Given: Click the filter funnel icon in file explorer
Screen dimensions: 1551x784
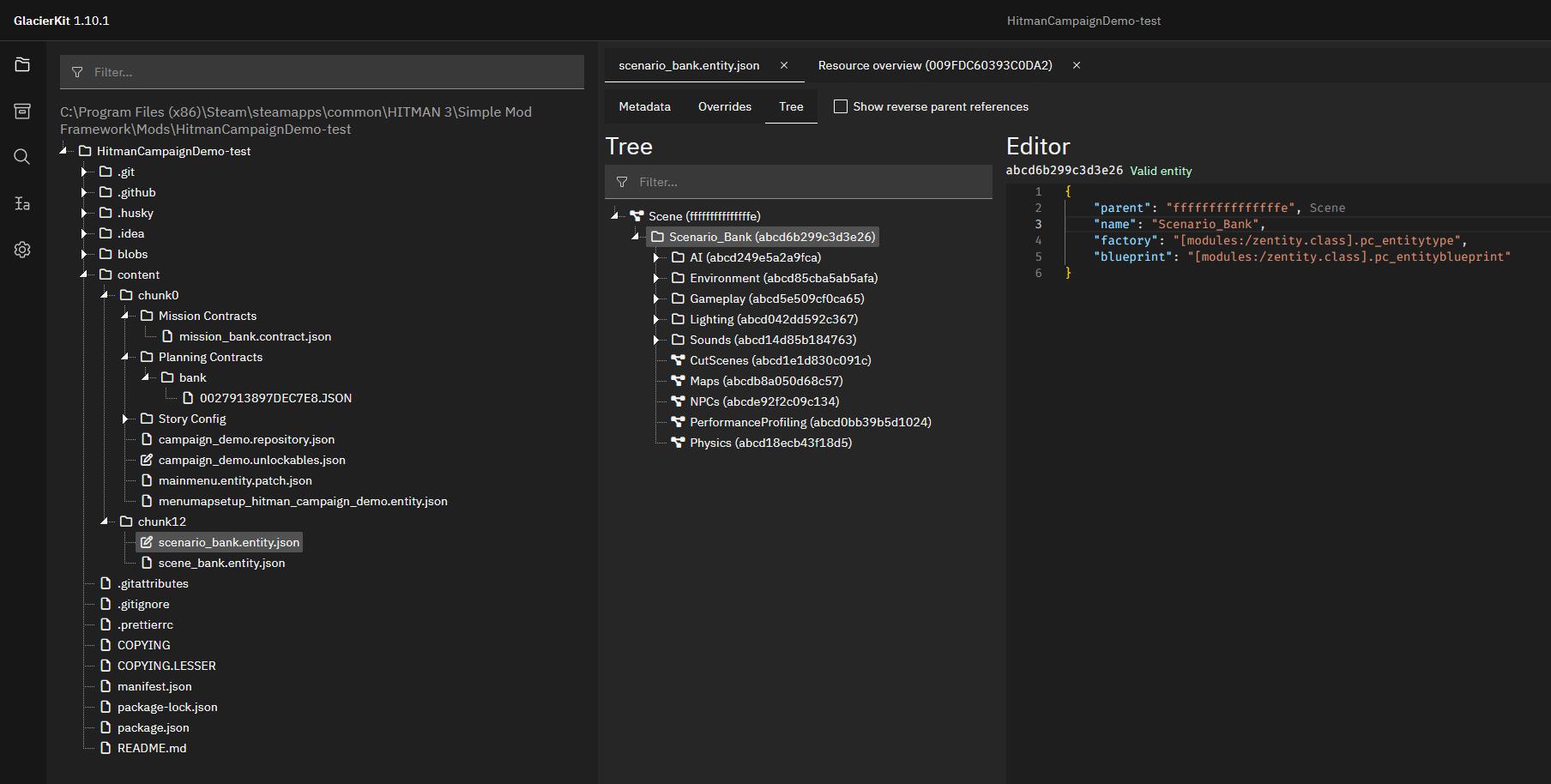Looking at the screenshot, I should pyautogui.click(x=77, y=72).
